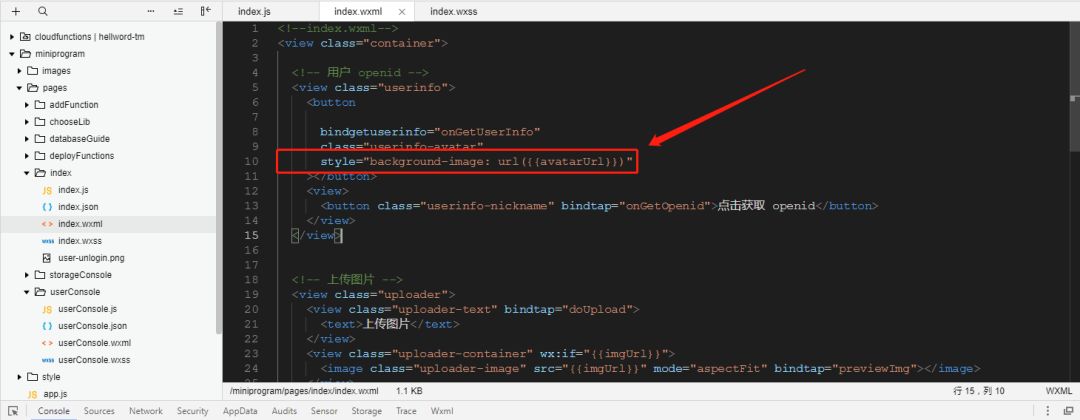Open userConsole.json in the file tree

(92, 326)
